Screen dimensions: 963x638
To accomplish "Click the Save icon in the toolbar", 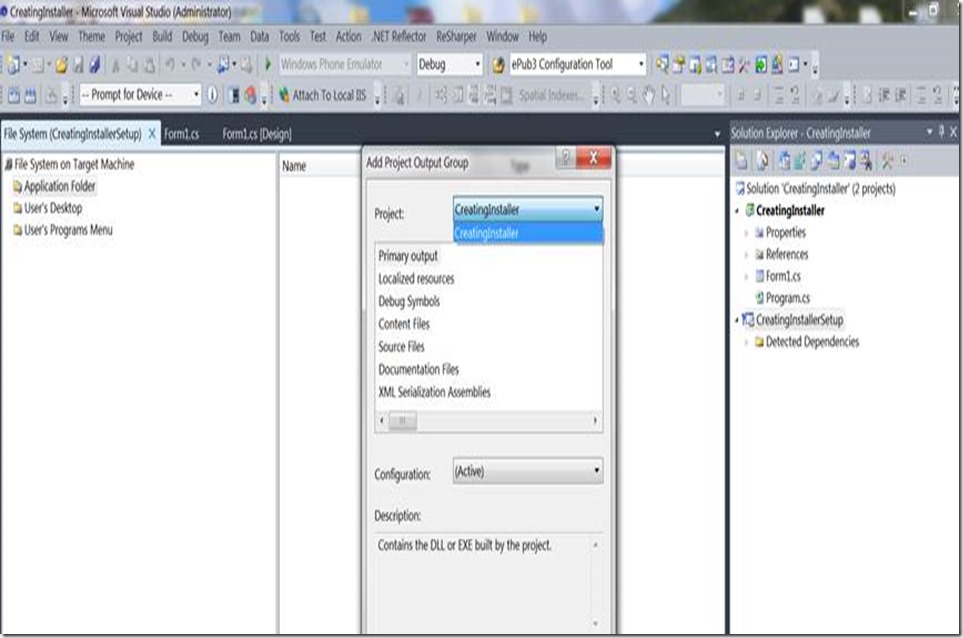I will pyautogui.click(x=78, y=65).
